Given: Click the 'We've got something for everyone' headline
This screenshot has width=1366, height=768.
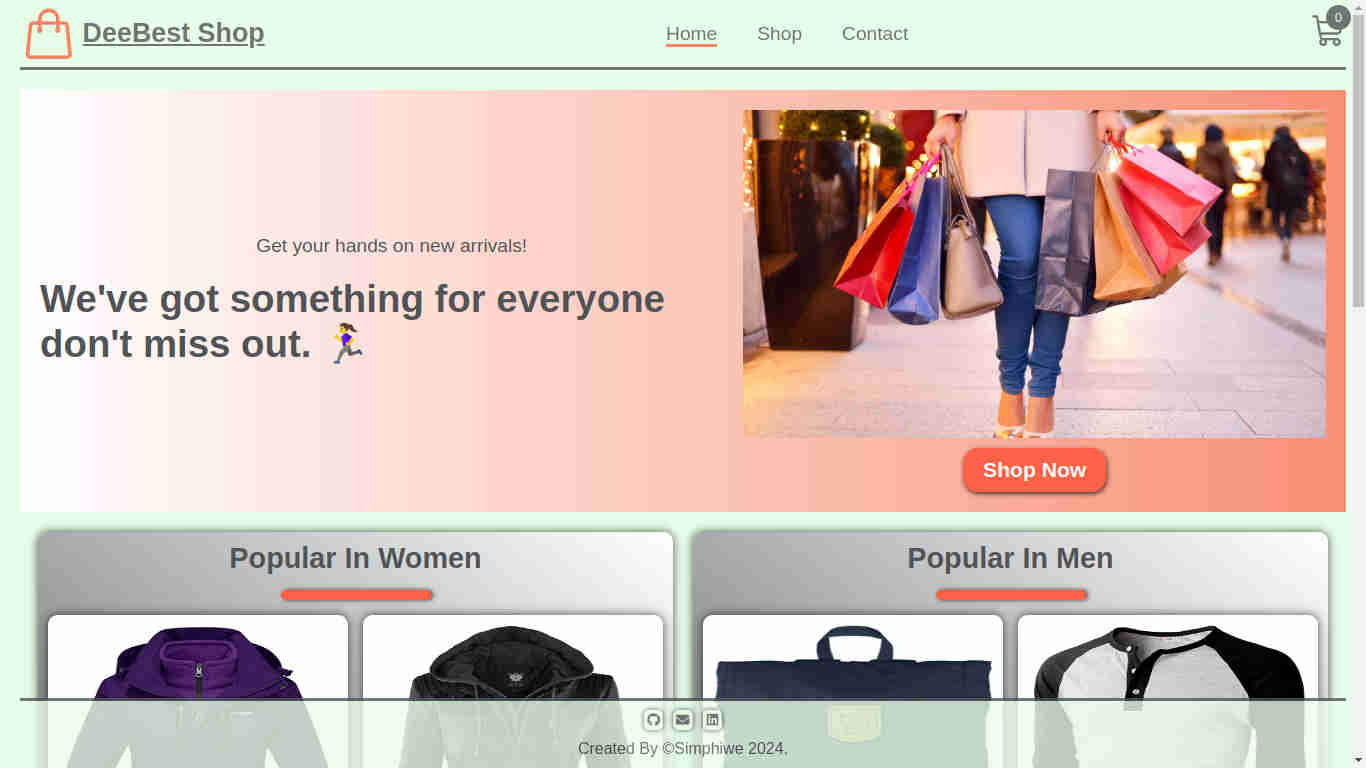Looking at the screenshot, I should [x=352, y=321].
